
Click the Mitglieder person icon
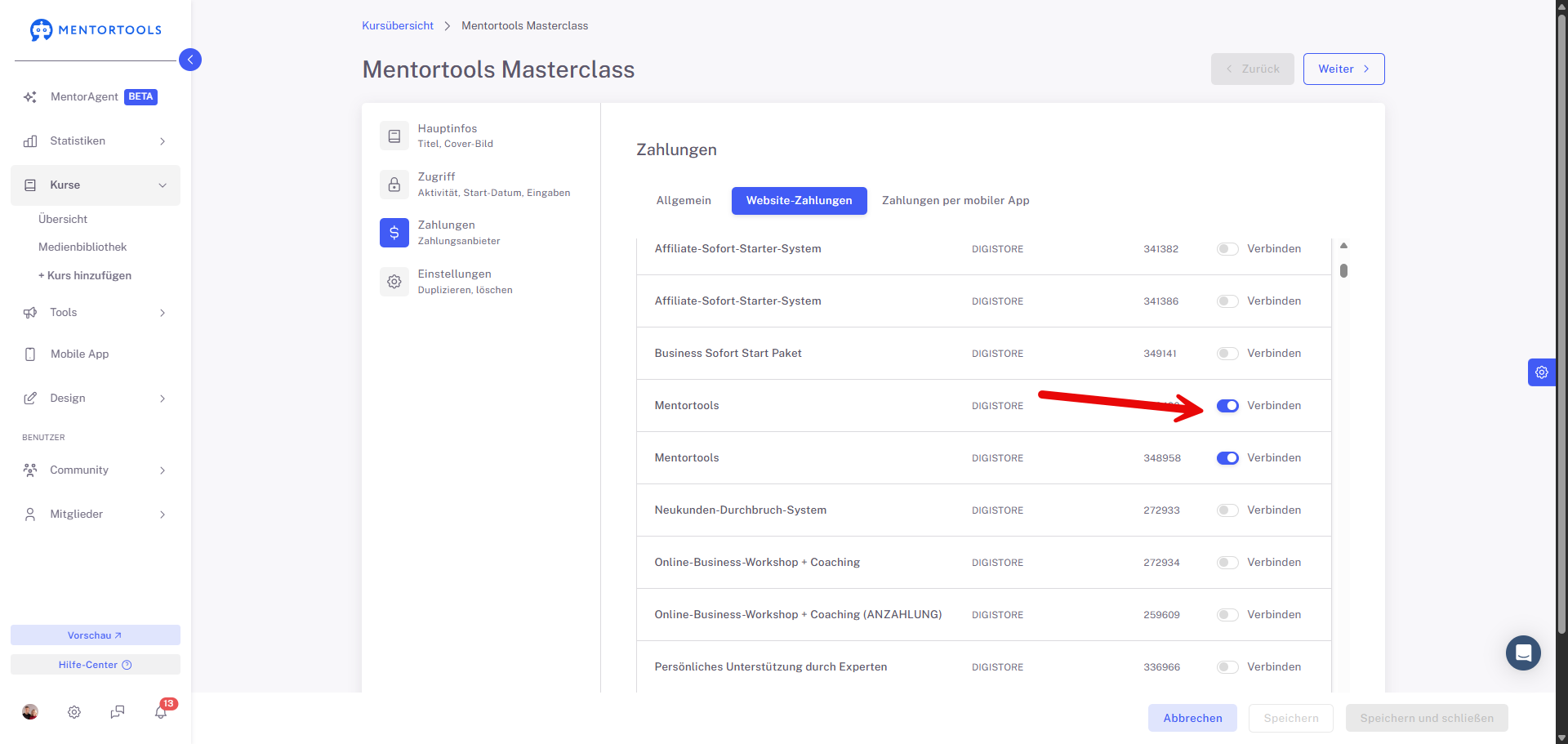coord(30,515)
